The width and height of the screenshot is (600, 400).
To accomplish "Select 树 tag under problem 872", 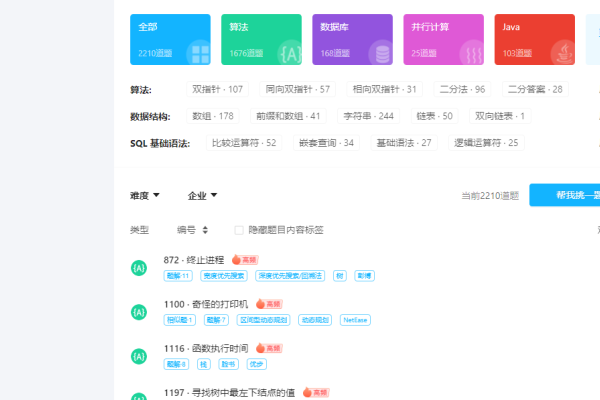I will [x=340, y=276].
